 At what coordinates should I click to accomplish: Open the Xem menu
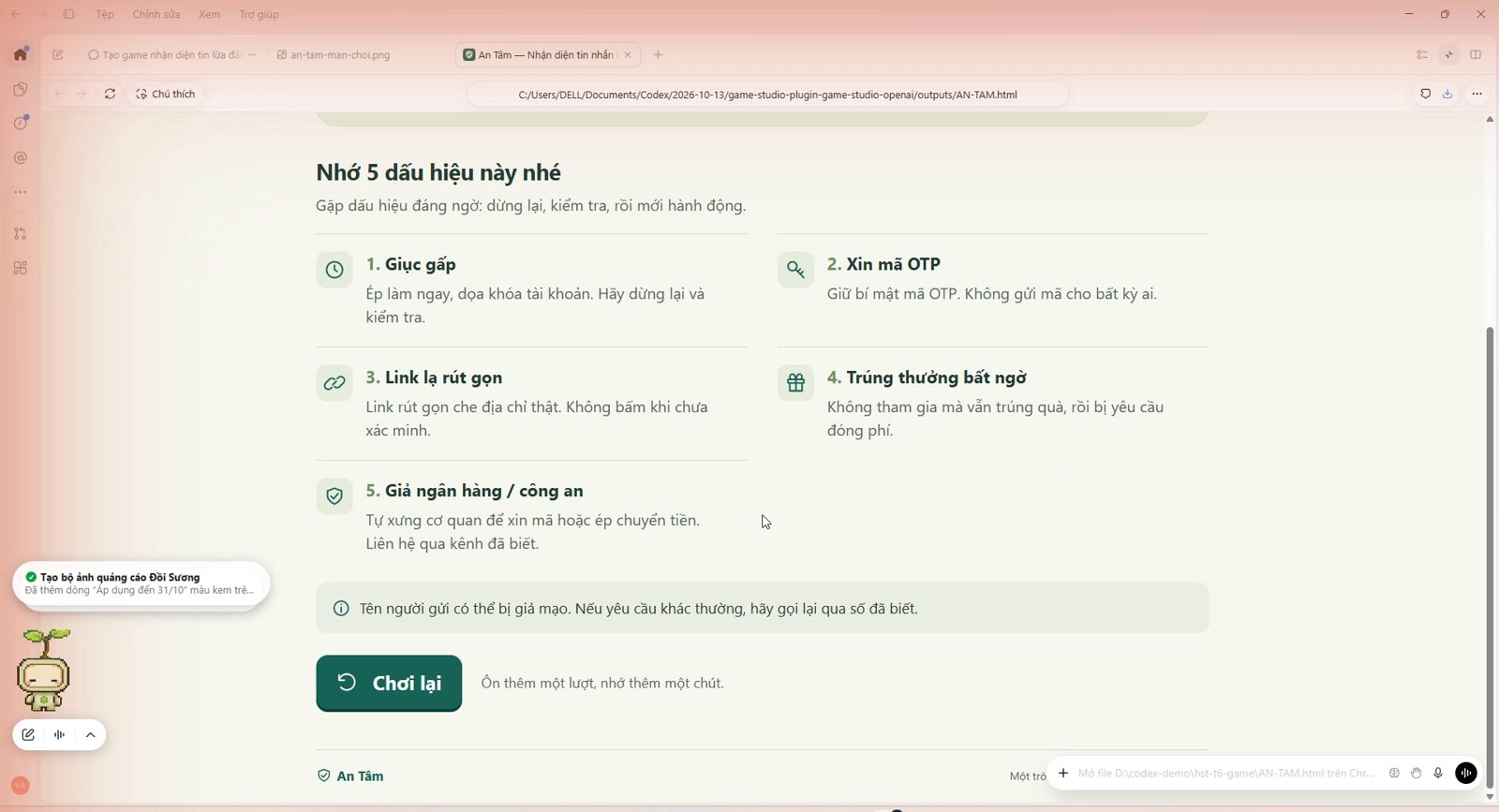pyautogui.click(x=209, y=14)
